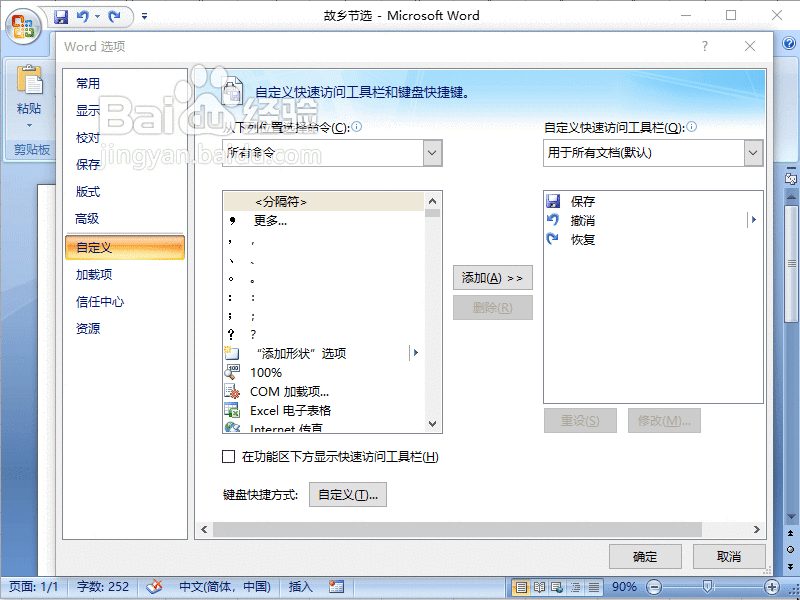The height and width of the screenshot is (600, 800).
Task: Close the Word Options dialog
Action: [x=749, y=46]
